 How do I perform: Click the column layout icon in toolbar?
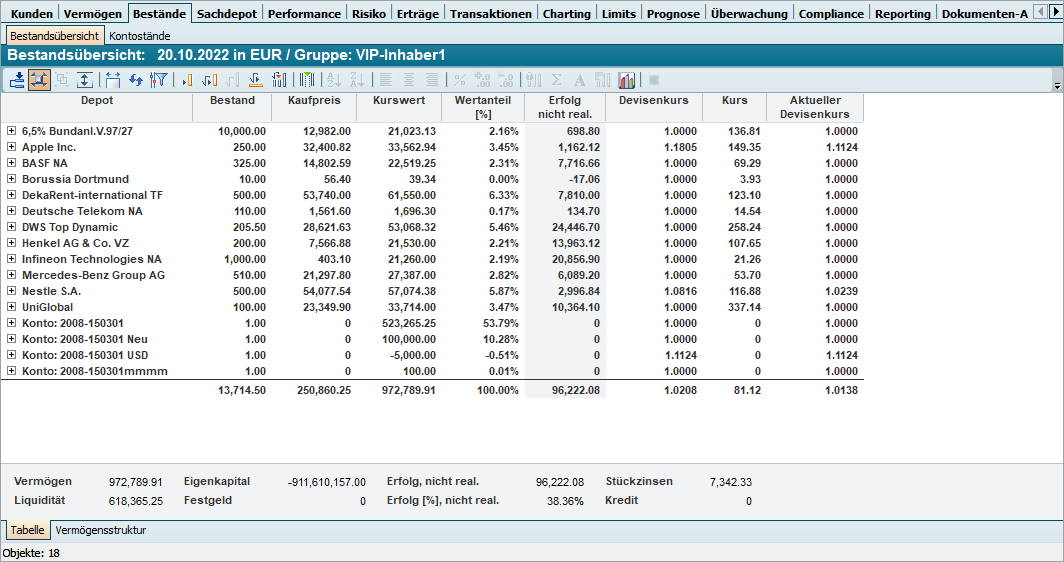307,80
